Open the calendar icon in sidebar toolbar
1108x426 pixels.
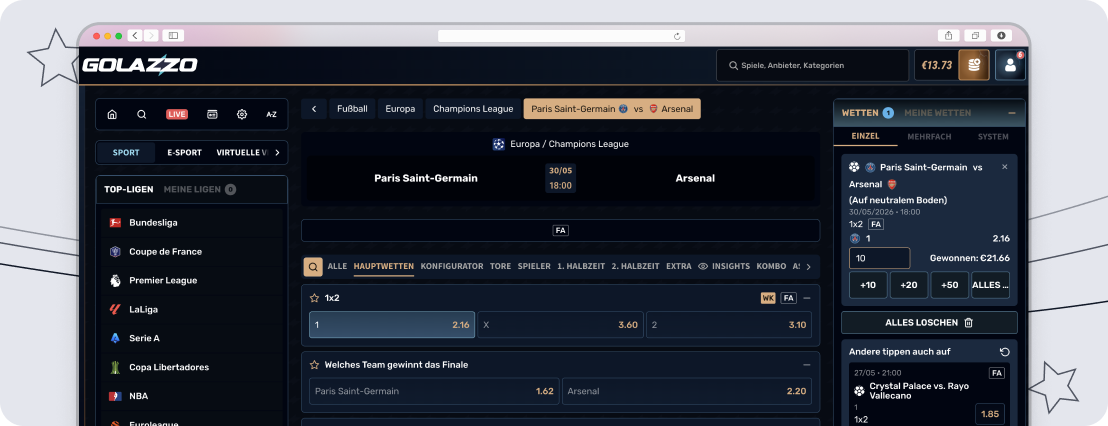pos(211,114)
